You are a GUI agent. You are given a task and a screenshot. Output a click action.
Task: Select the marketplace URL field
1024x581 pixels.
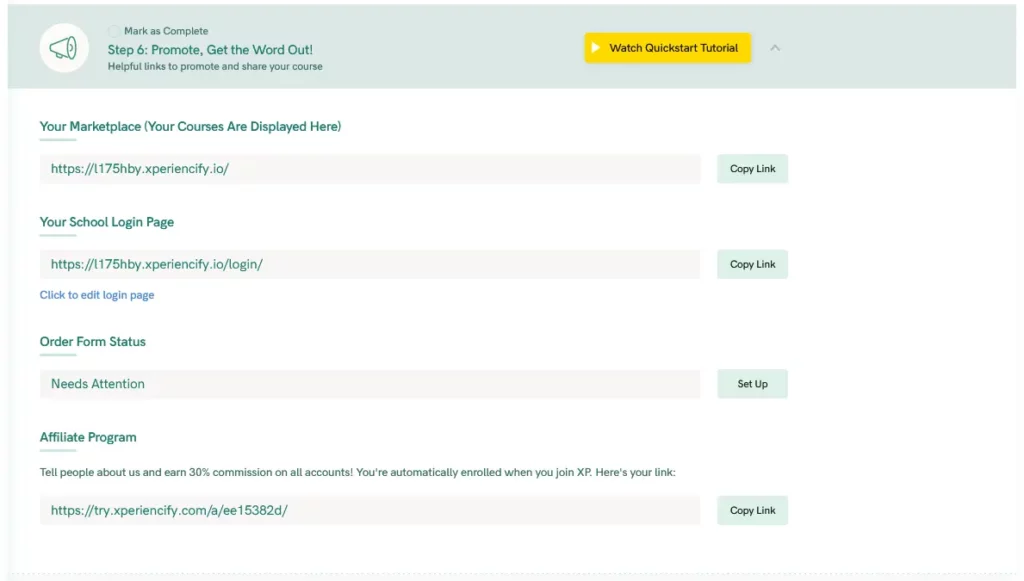click(370, 168)
